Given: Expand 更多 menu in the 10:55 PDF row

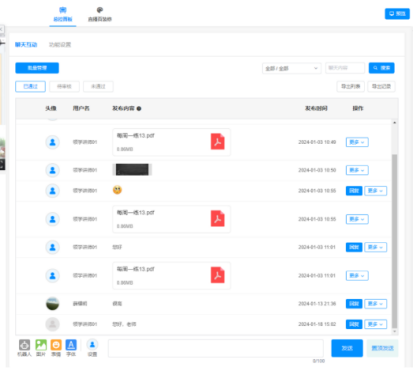Looking at the screenshot, I should 357,219.
